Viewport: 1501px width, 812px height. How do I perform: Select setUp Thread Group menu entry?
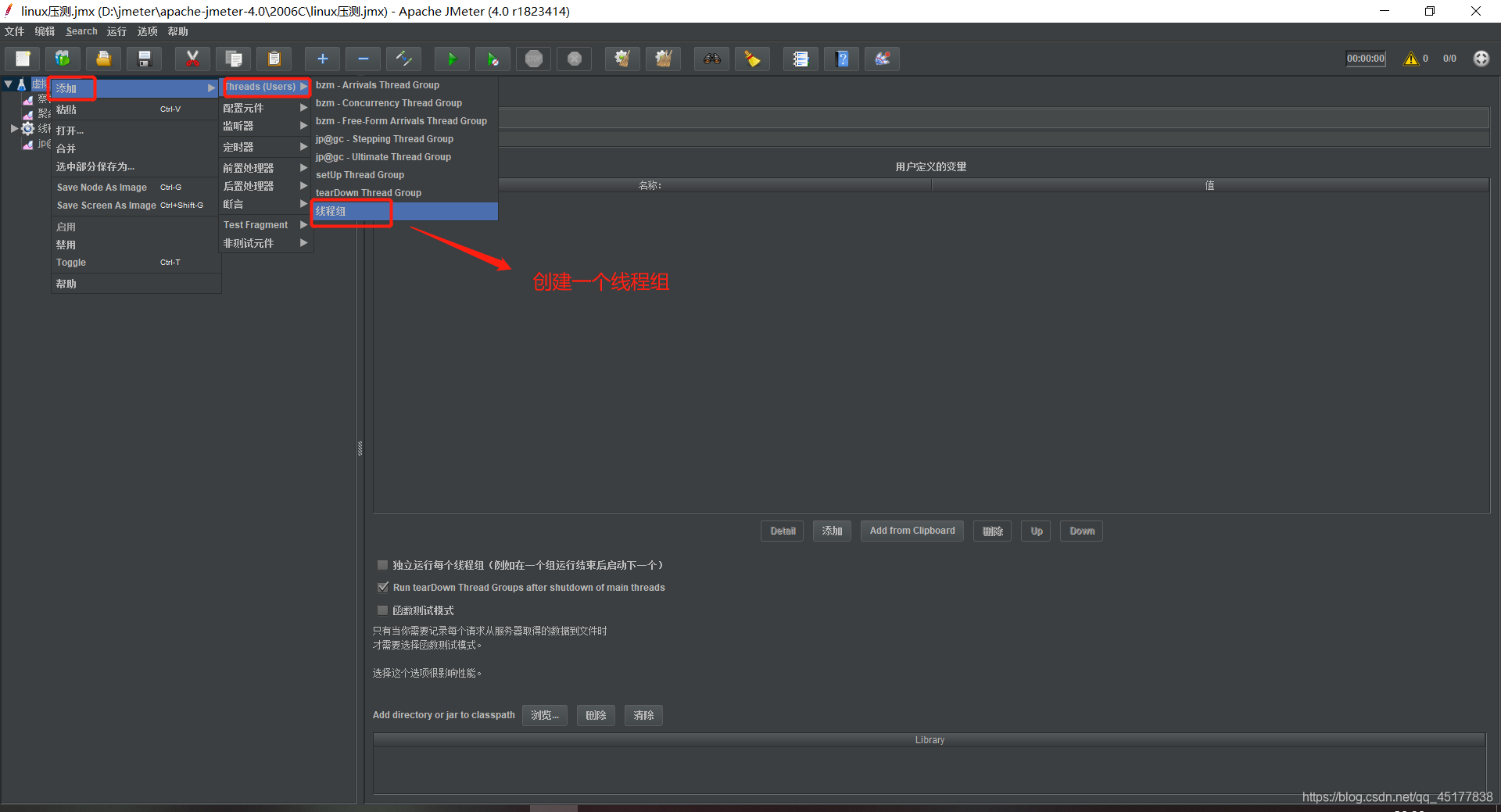point(405,175)
